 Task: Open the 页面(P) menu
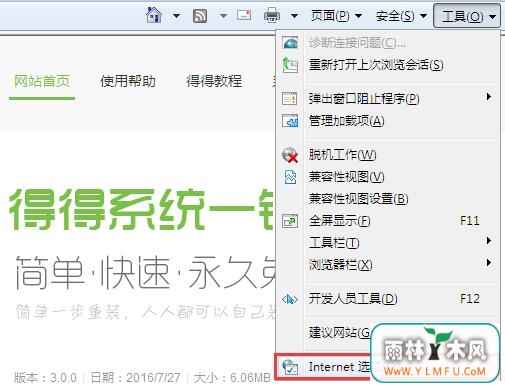pyautogui.click(x=336, y=16)
